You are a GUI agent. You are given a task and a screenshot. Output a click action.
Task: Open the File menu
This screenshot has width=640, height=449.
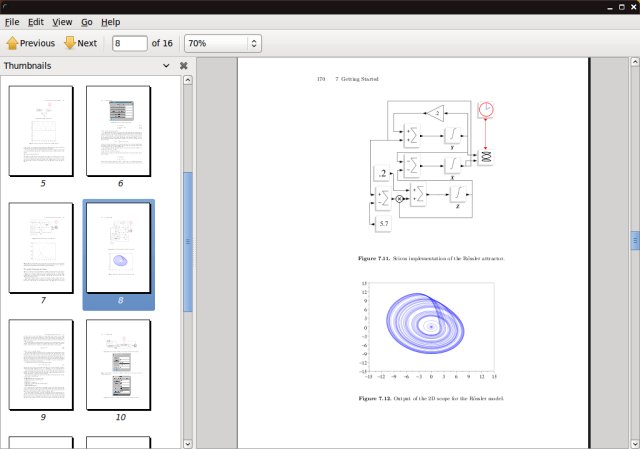[12, 21]
